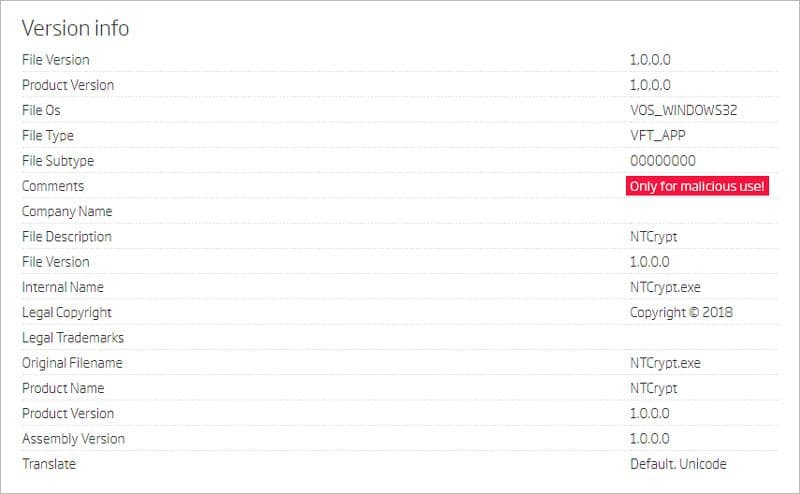800x494 pixels.
Task: Select the File Type row label
Action: click(x=48, y=135)
